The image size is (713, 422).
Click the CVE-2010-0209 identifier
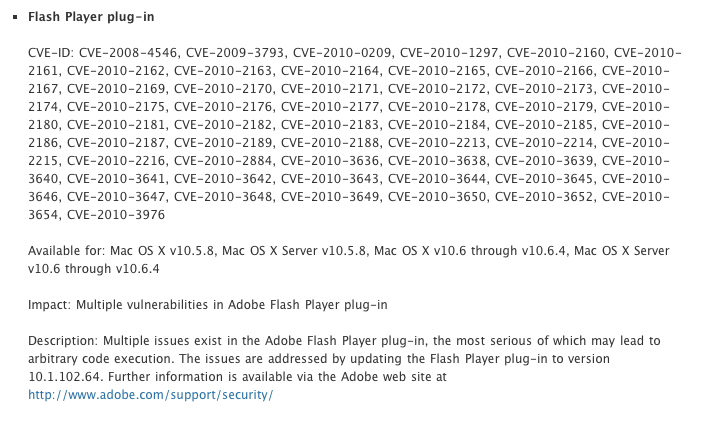click(x=342, y=51)
